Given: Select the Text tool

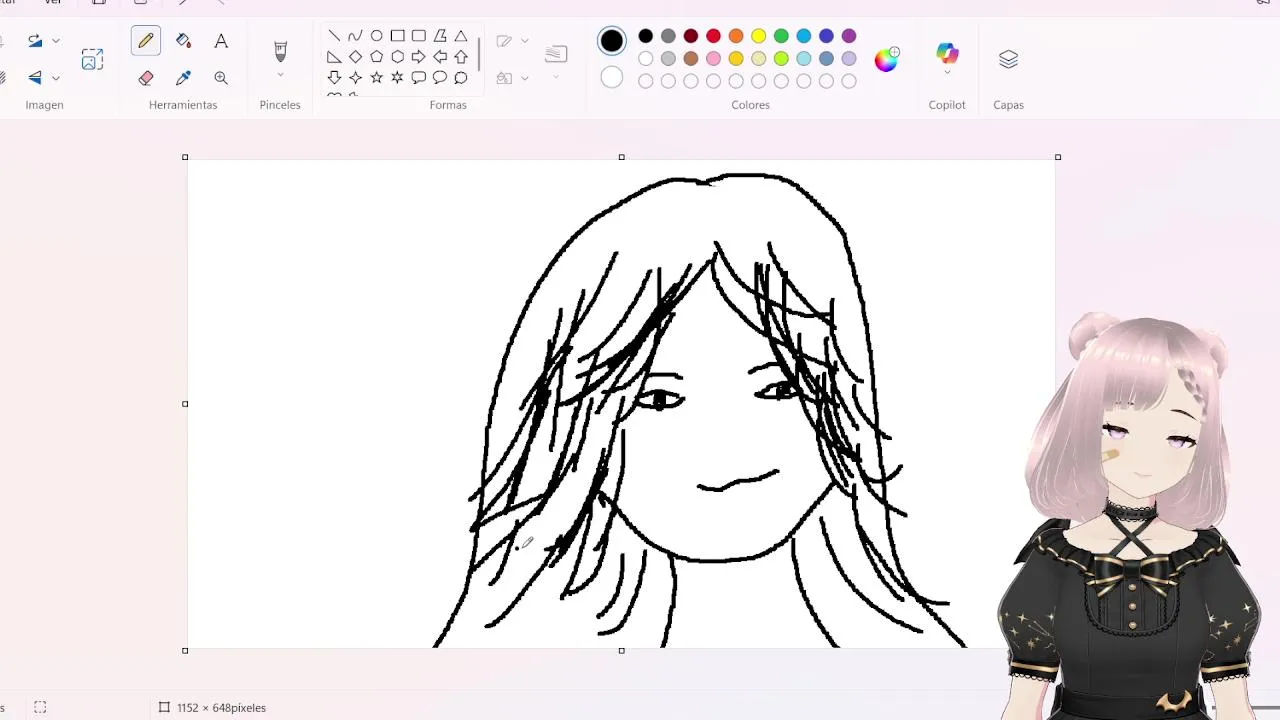Looking at the screenshot, I should 221,41.
